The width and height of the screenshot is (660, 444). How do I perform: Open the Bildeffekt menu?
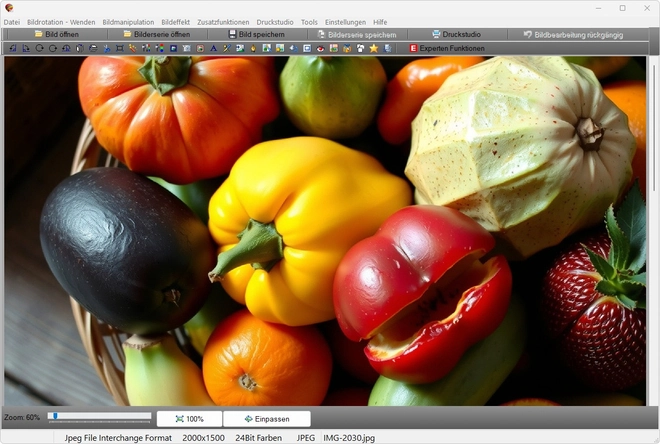[176, 22]
